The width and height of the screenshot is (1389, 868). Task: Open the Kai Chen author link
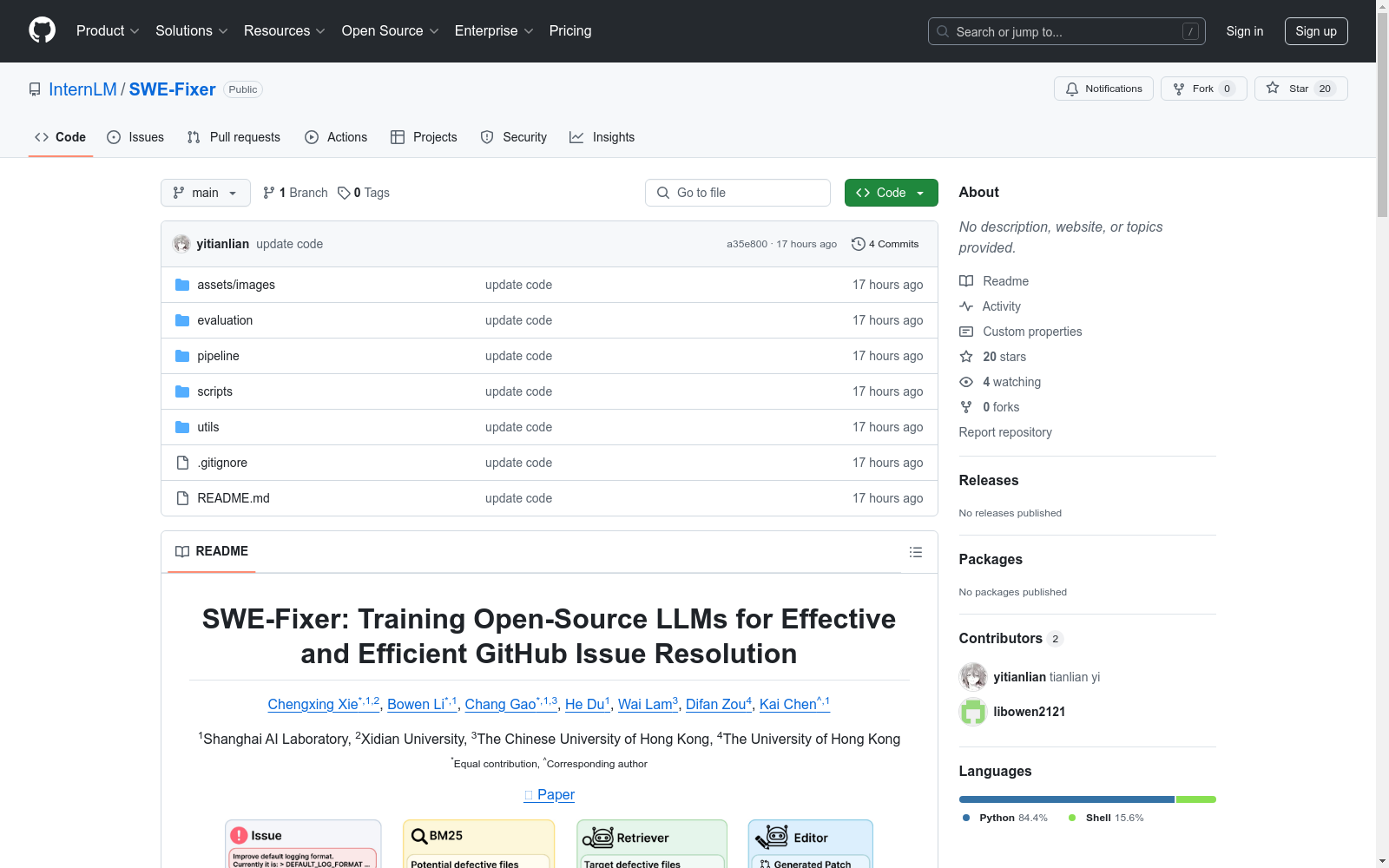click(x=794, y=704)
